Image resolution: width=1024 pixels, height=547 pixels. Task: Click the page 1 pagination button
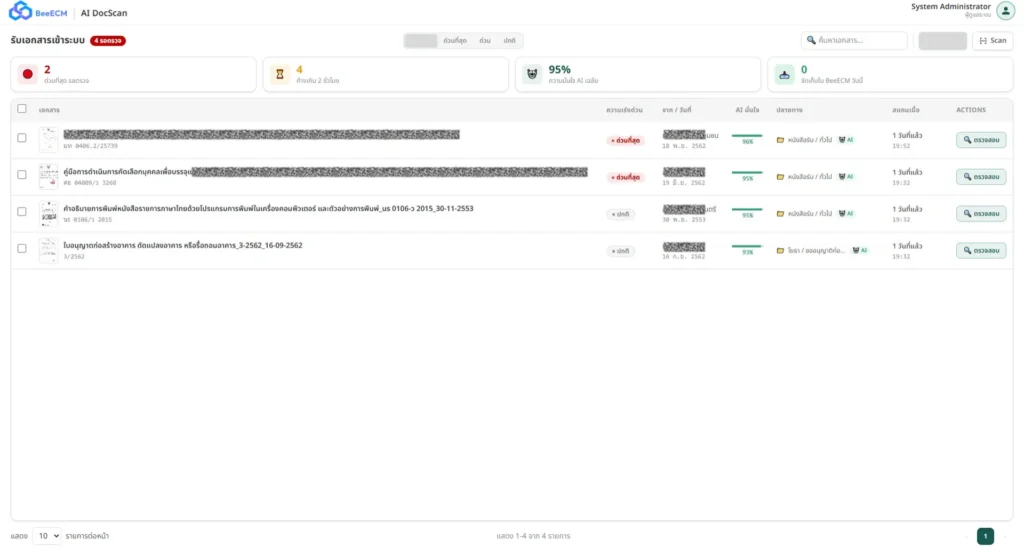[985, 536]
